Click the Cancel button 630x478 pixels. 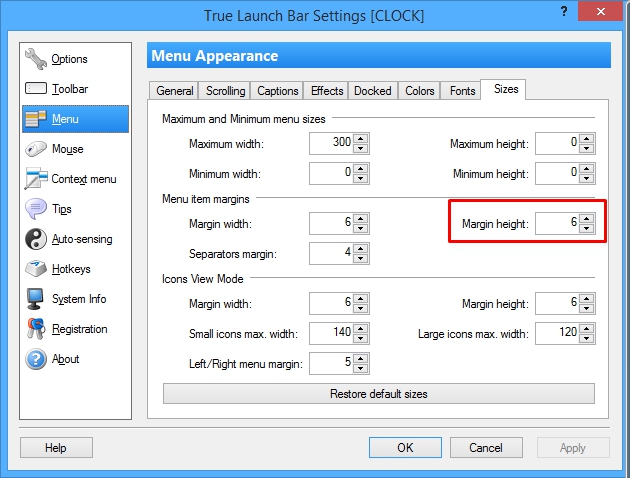click(486, 447)
